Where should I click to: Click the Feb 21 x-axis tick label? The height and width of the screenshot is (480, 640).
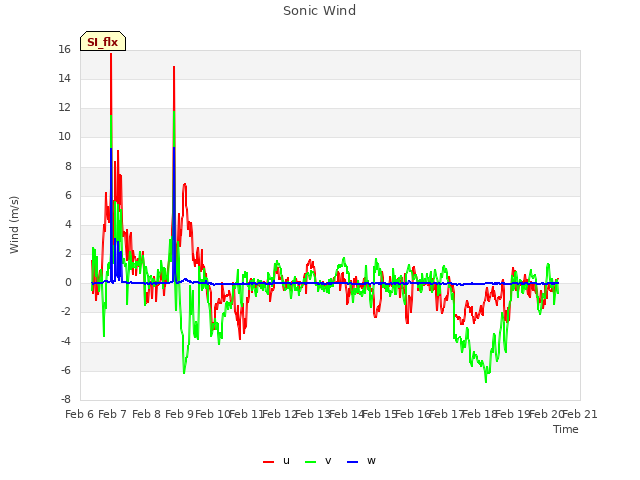click(580, 414)
